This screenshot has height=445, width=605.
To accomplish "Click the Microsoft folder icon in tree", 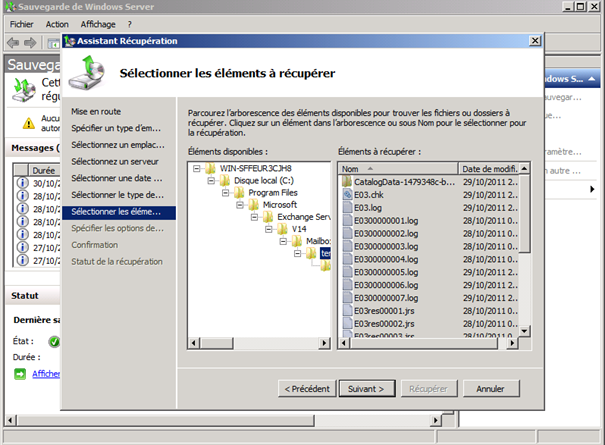I will point(253,205).
